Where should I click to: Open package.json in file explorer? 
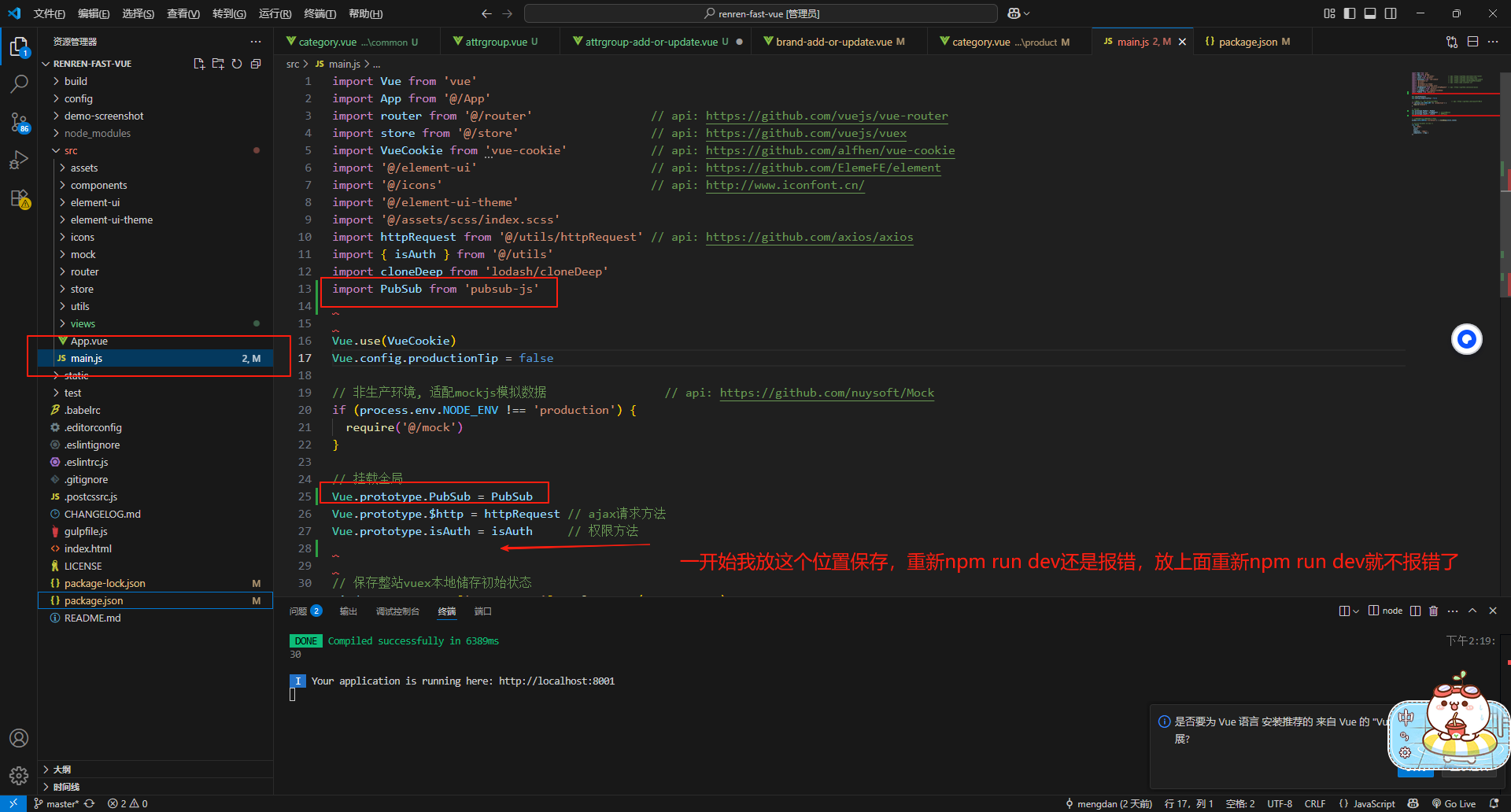155,600
